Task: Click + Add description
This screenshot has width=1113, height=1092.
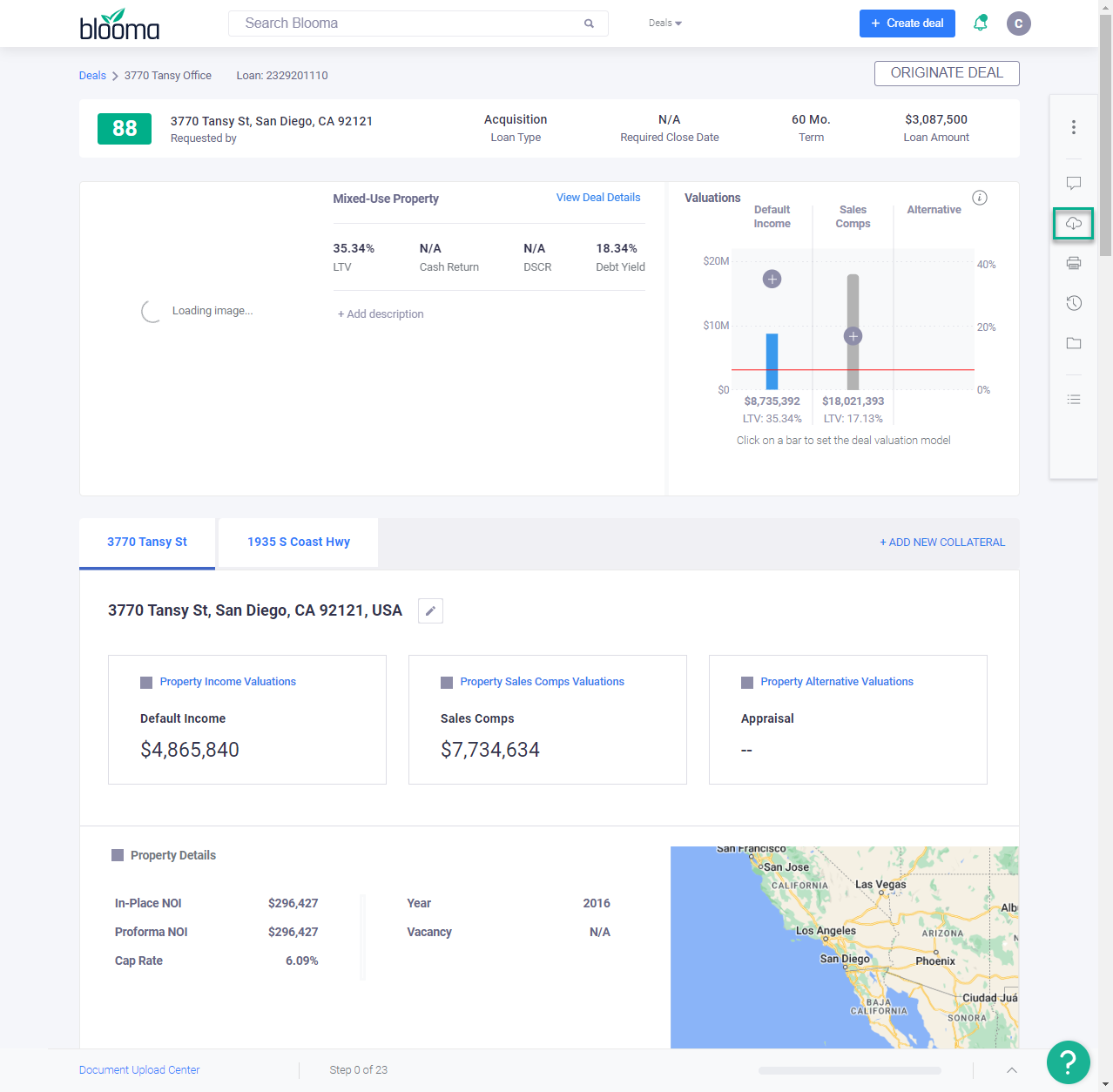Action: [381, 314]
